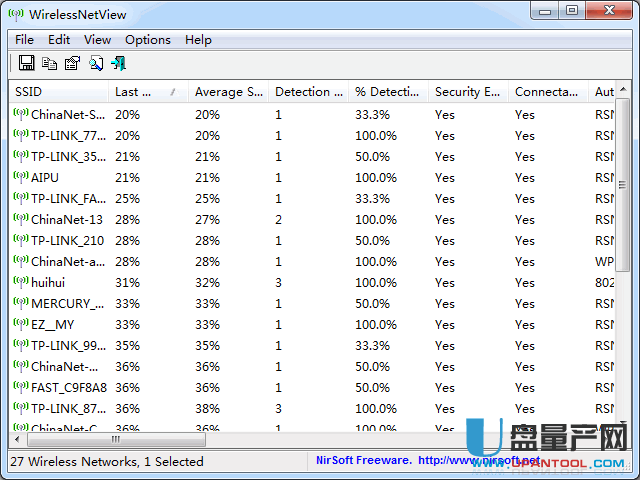This screenshot has width=640, height=480.
Task: Open the File menu
Action: (24, 40)
